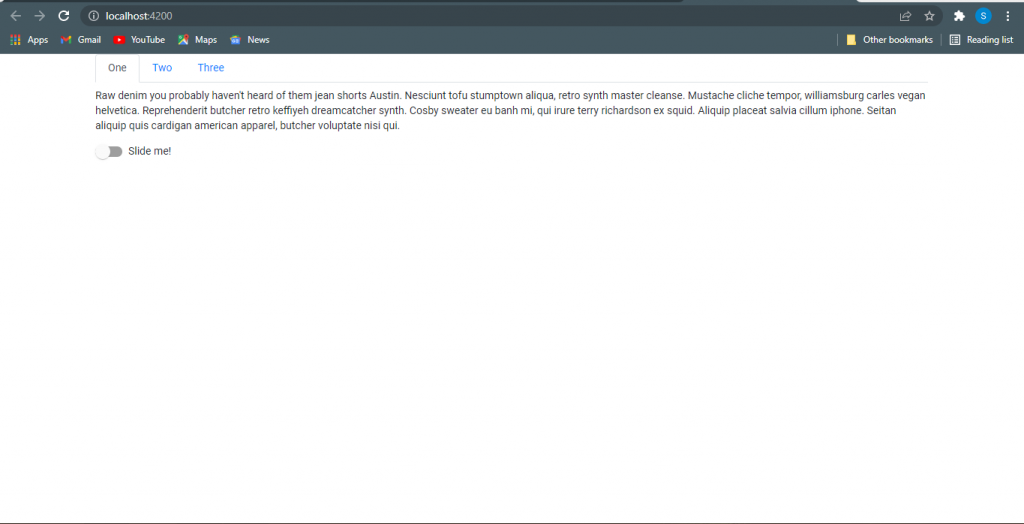Switch to the Three tab
Viewport: 1024px width, 524px height.
pyautogui.click(x=211, y=68)
